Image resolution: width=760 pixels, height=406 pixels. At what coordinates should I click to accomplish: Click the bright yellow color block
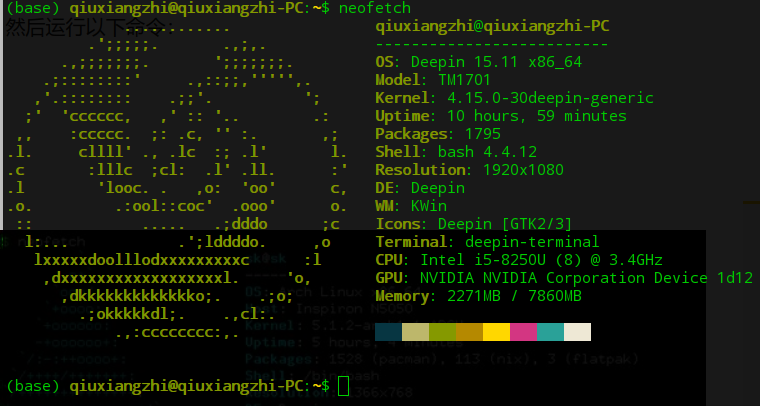point(496,332)
